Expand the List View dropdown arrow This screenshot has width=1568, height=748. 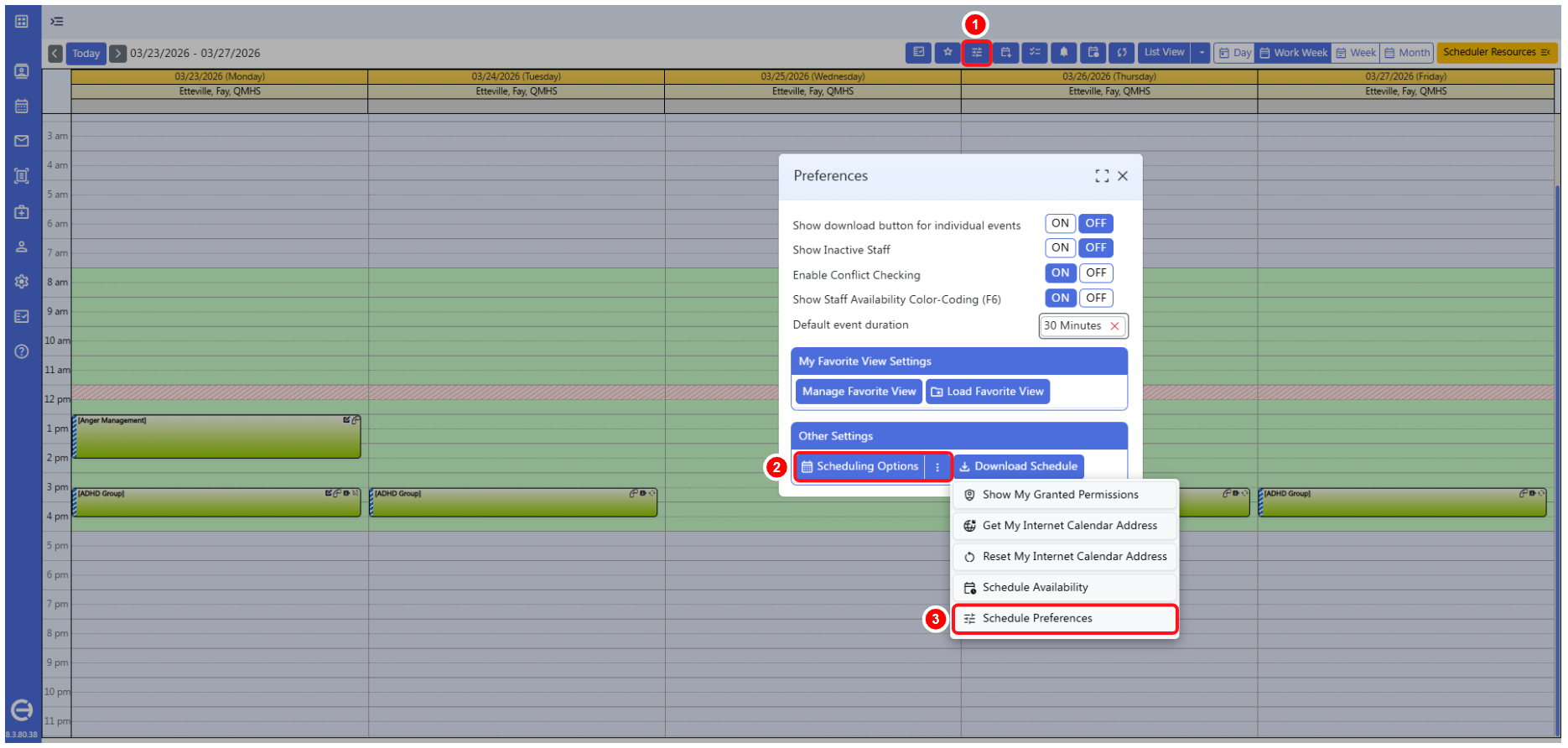click(1201, 53)
